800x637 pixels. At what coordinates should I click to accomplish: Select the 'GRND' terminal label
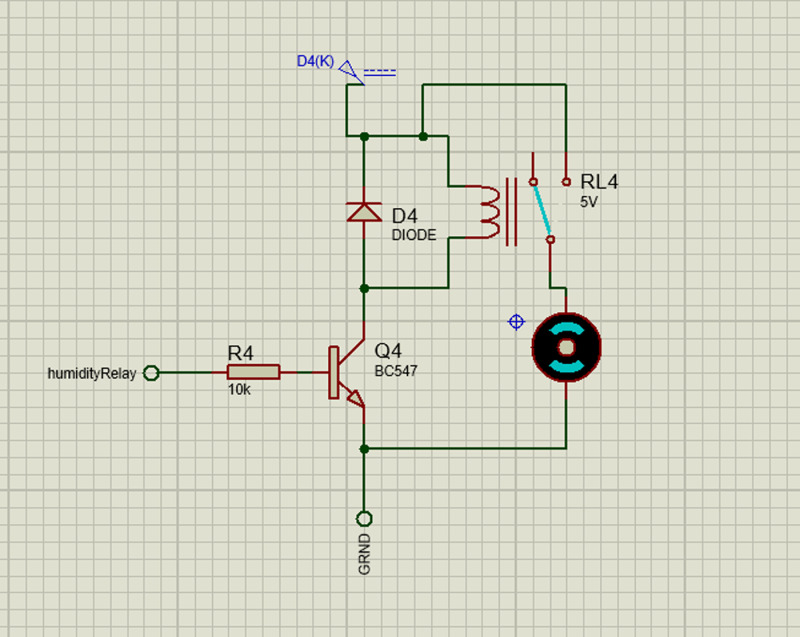point(364,554)
